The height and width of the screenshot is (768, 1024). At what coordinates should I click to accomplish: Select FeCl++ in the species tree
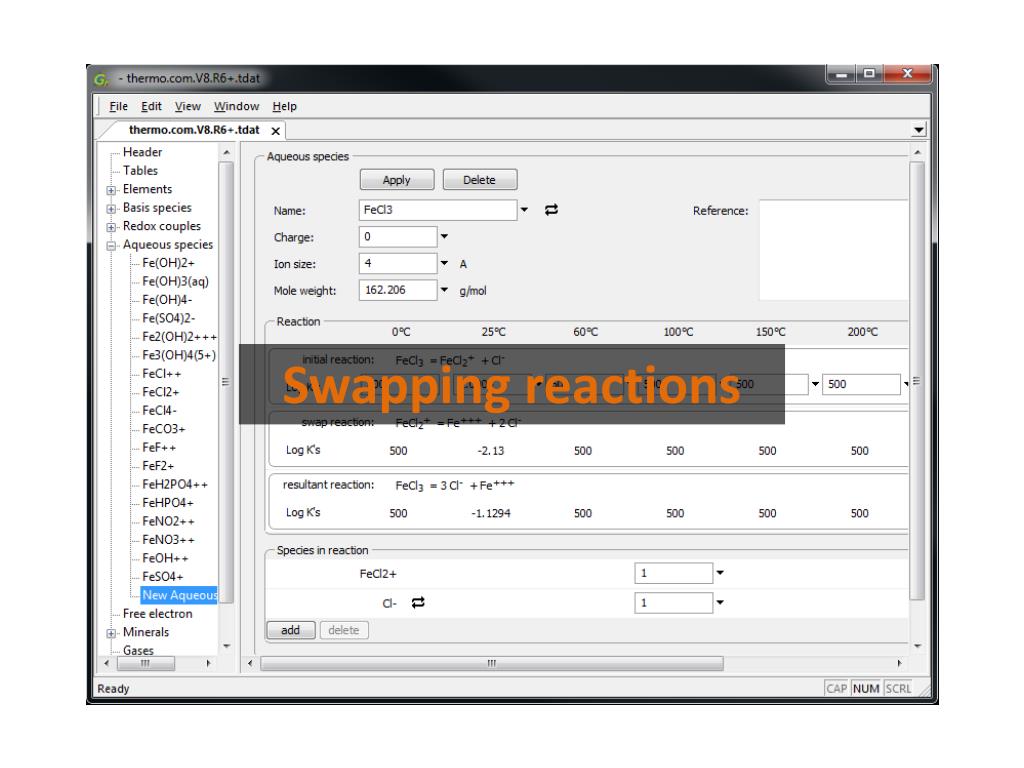pos(161,374)
